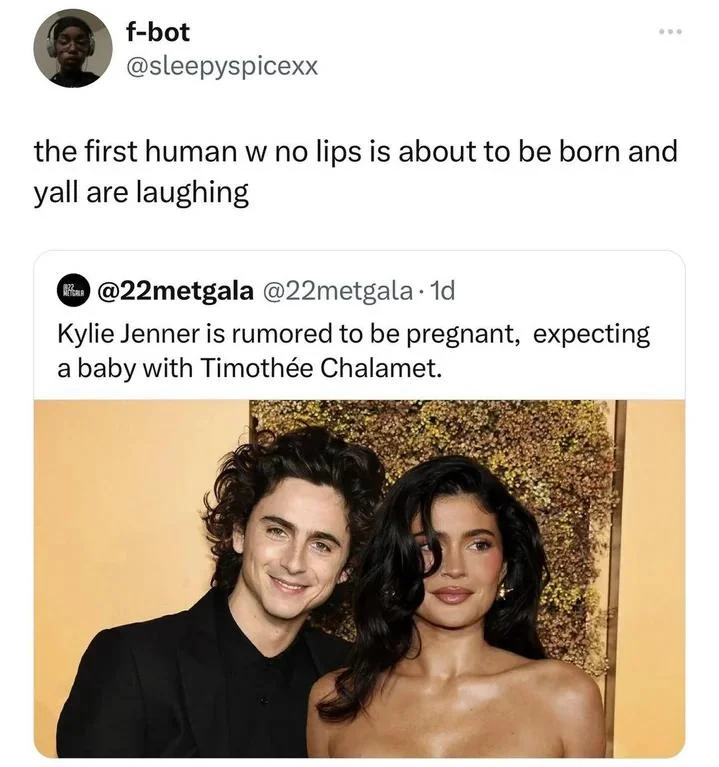Screen dimensions: 719x767
Task: Click the 22metgala account logo avatar
Action: (73, 292)
